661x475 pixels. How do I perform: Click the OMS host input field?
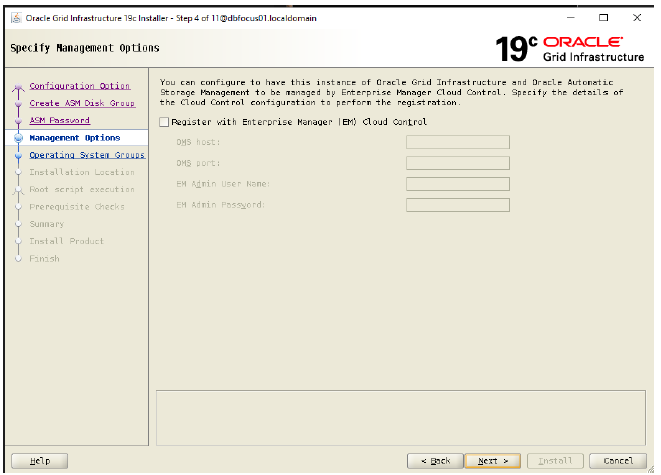coord(457,142)
